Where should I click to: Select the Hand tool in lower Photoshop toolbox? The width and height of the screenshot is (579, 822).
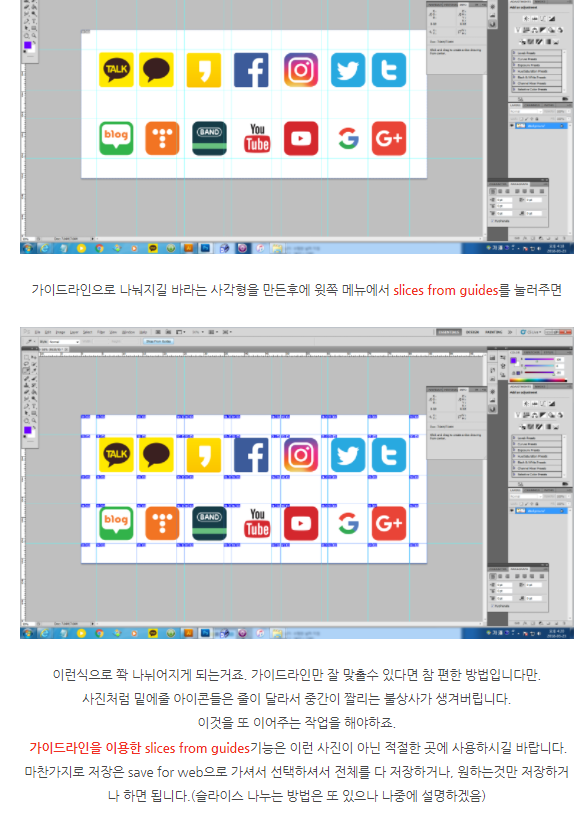pos(26,420)
